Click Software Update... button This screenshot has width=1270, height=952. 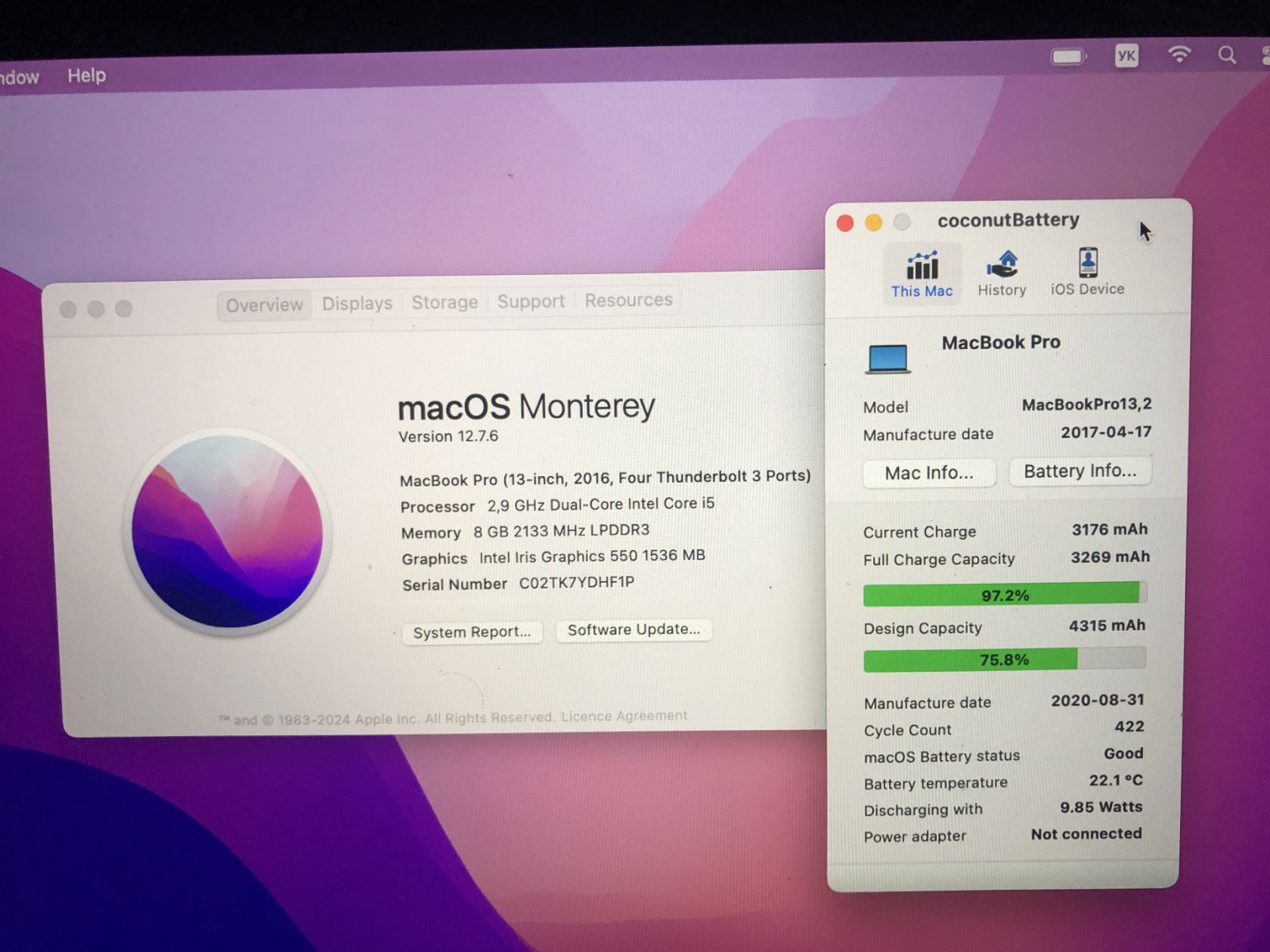633,629
